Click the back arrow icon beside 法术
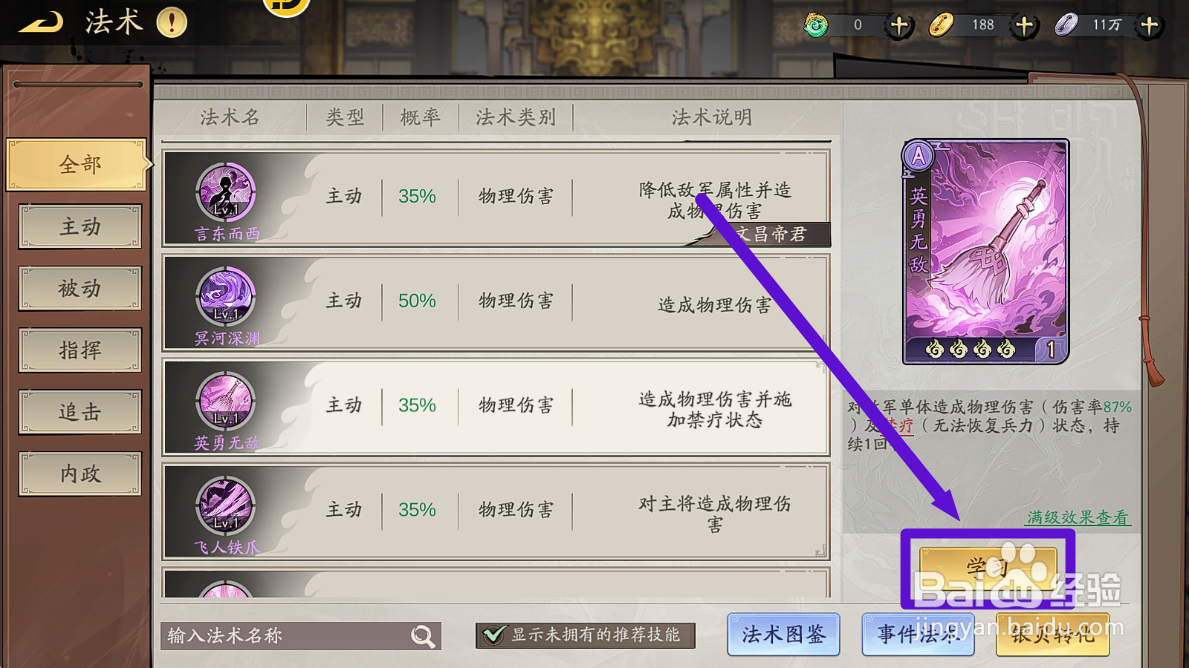Viewport: 1189px width, 668px height. coord(41,22)
